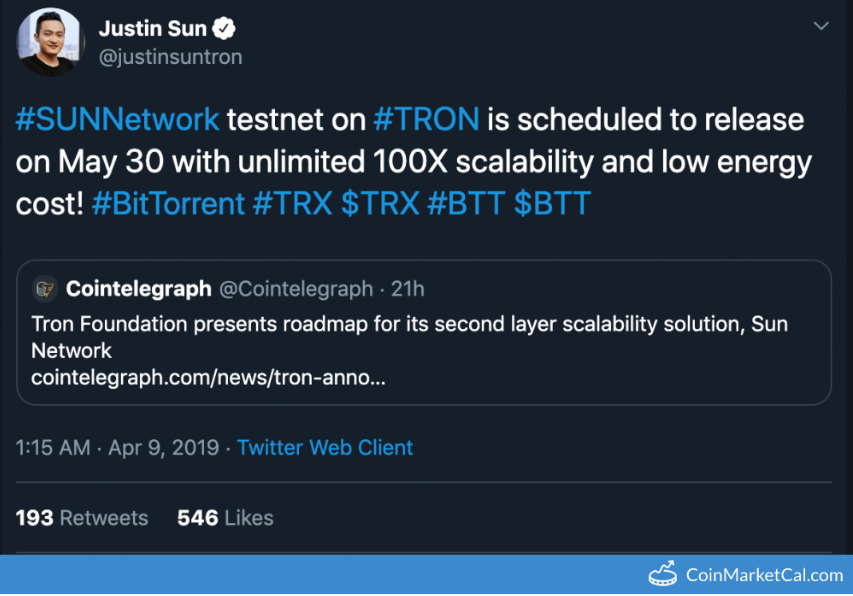853x596 pixels.
Task: Follow the #TRON hashtag link
Action: (426, 119)
